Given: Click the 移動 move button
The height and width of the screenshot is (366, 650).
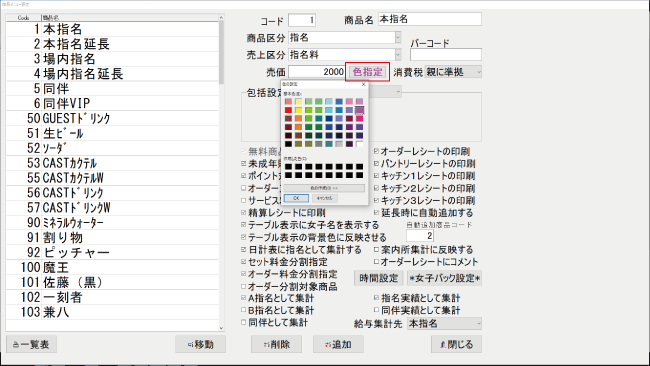Looking at the screenshot, I should click(200, 344).
